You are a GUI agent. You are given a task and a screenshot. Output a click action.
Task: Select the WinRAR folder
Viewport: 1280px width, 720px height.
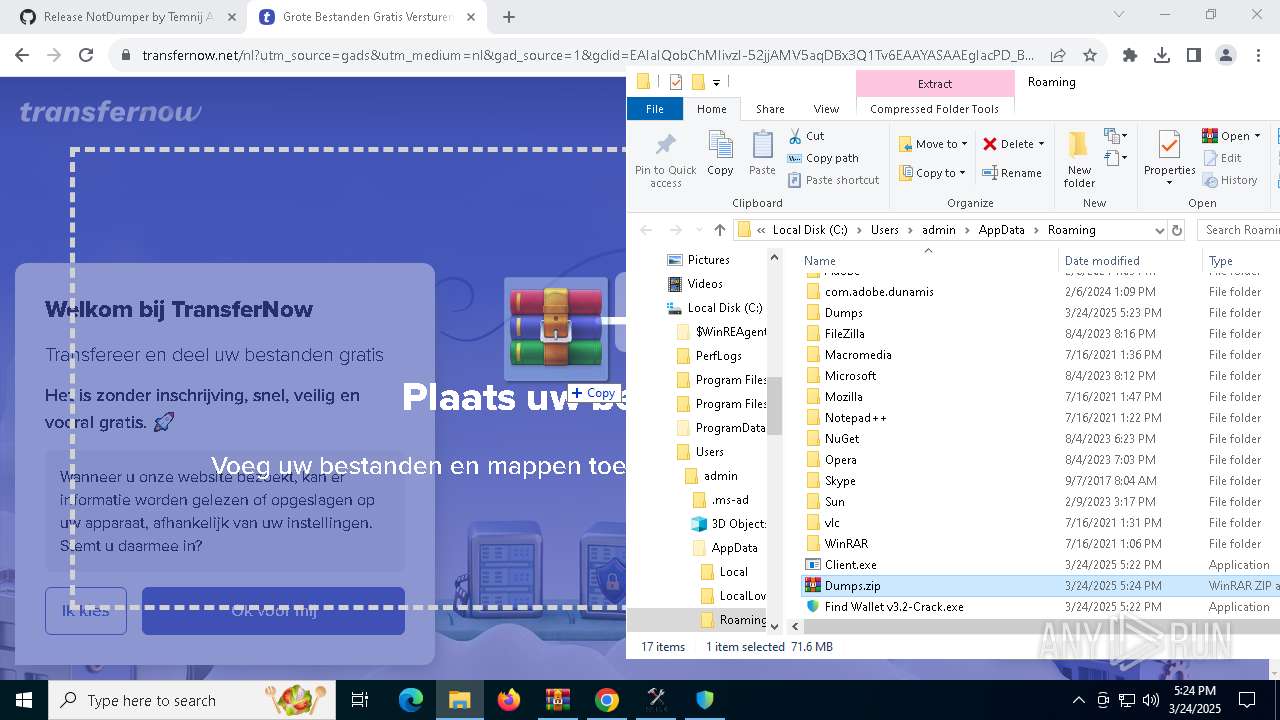point(846,544)
